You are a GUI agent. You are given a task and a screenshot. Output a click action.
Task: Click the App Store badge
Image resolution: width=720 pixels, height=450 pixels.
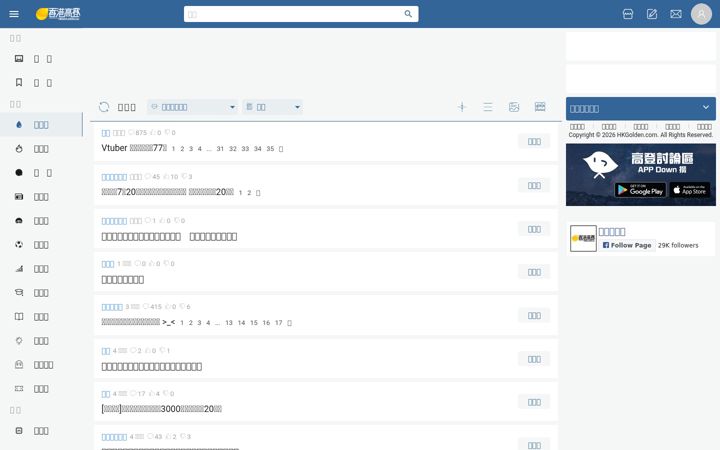tap(690, 190)
